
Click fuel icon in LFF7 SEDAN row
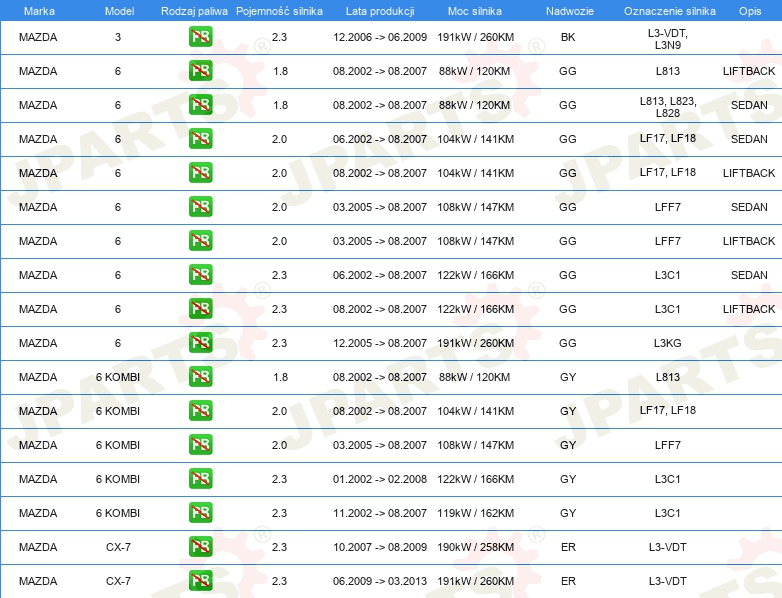(x=200, y=207)
